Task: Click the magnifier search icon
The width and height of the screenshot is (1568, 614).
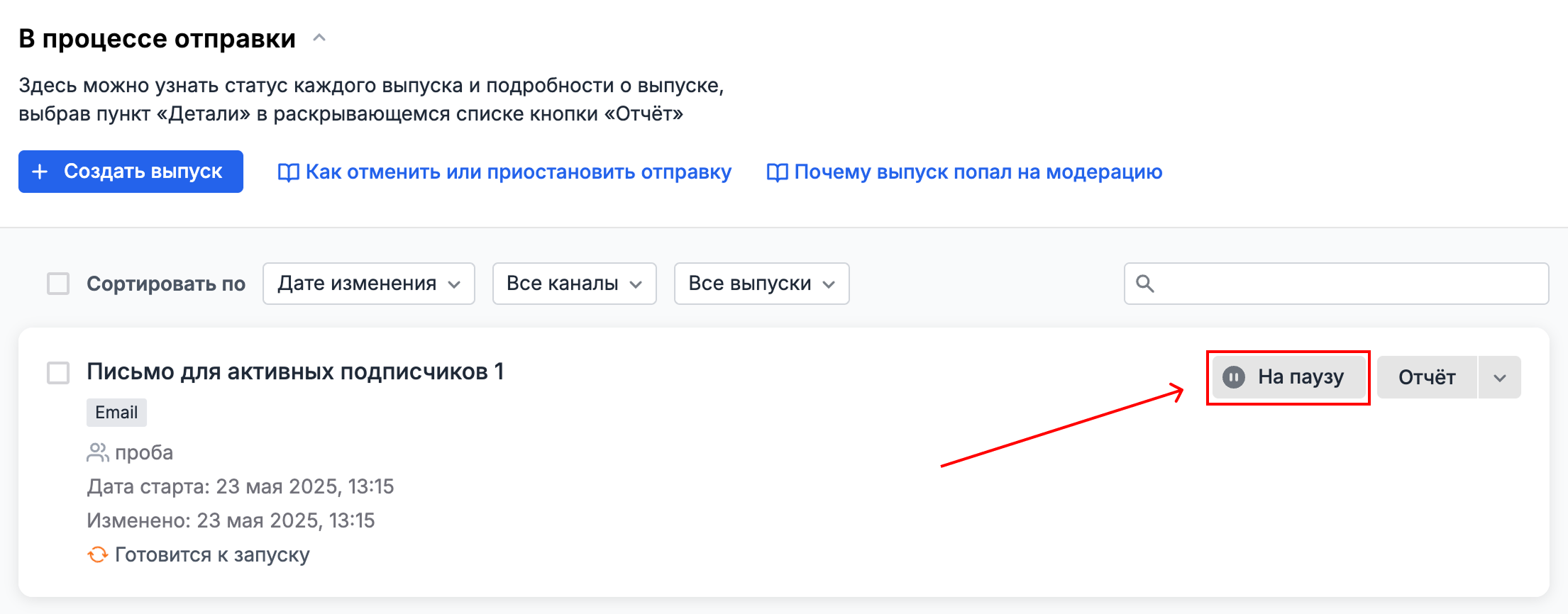Action: coord(1144,284)
